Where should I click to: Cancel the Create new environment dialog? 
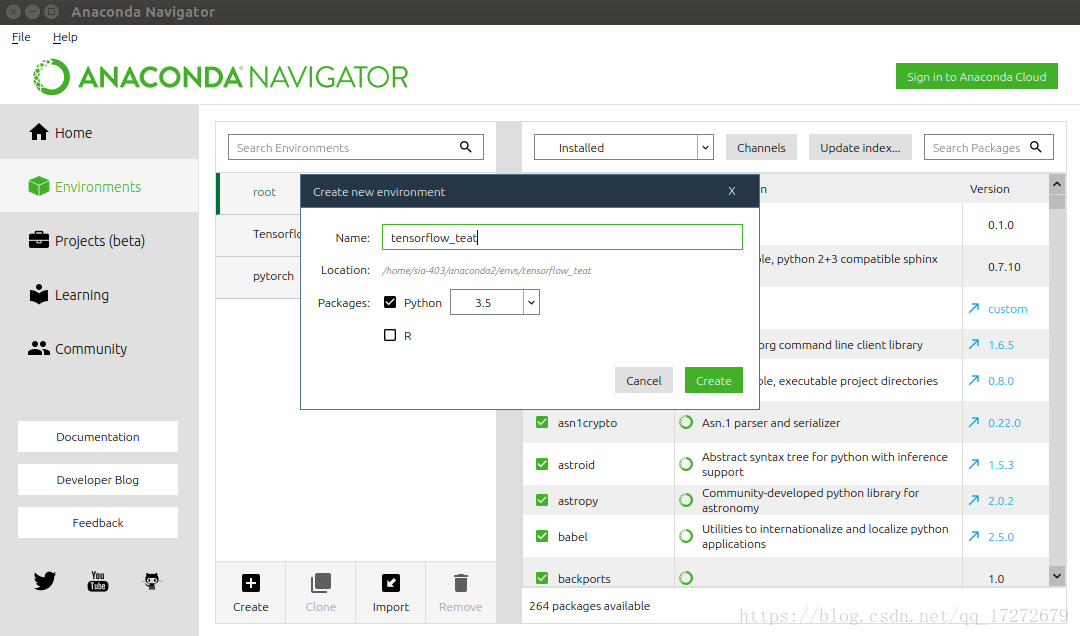(643, 380)
